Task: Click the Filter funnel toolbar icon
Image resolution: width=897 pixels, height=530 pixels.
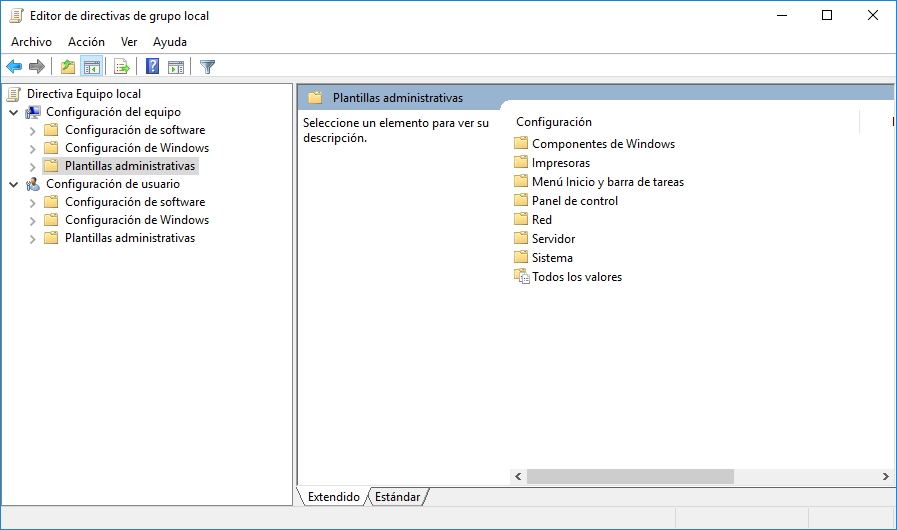Action: [x=207, y=66]
